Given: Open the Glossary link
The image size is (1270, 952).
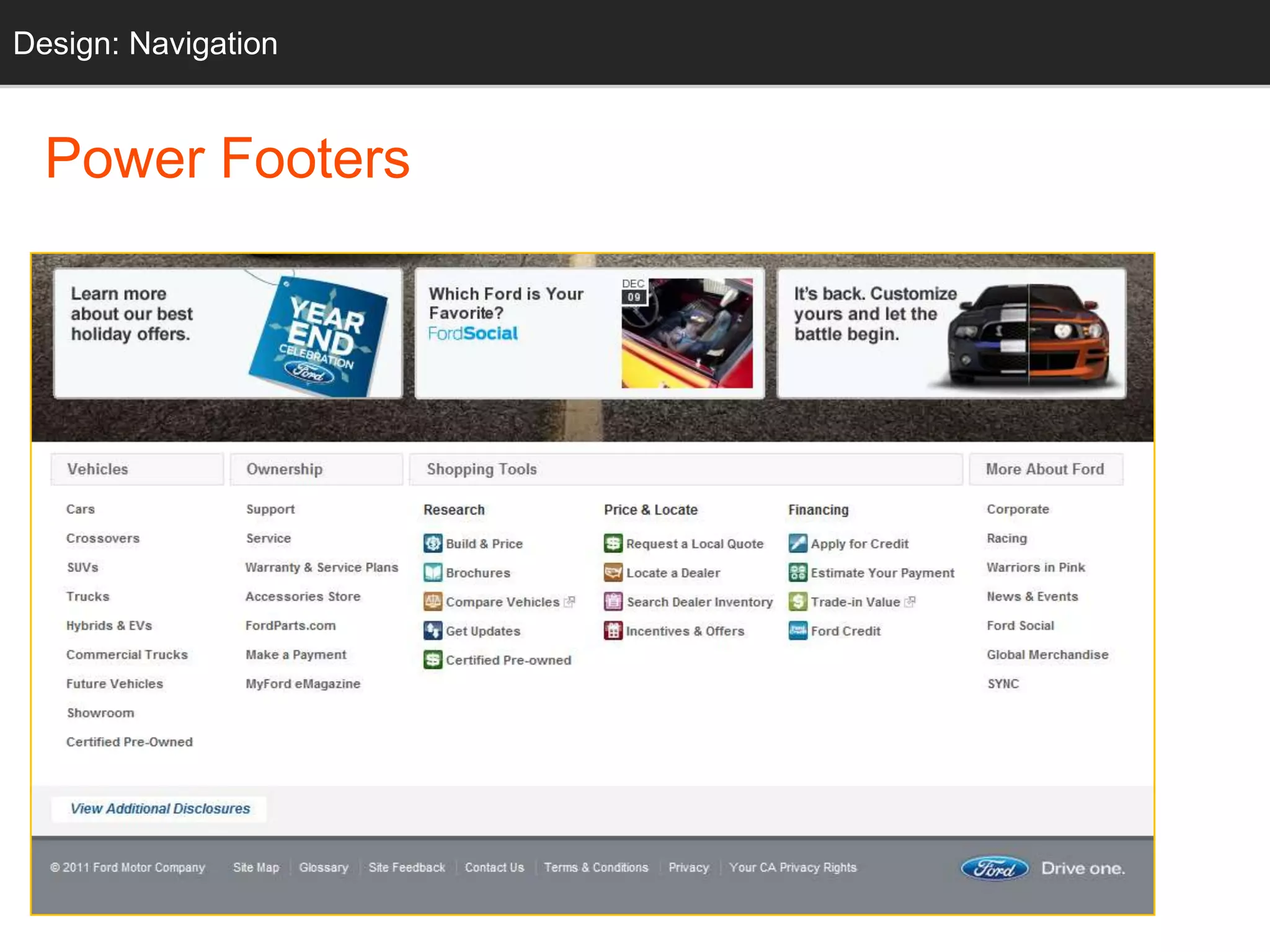Looking at the screenshot, I should [324, 868].
